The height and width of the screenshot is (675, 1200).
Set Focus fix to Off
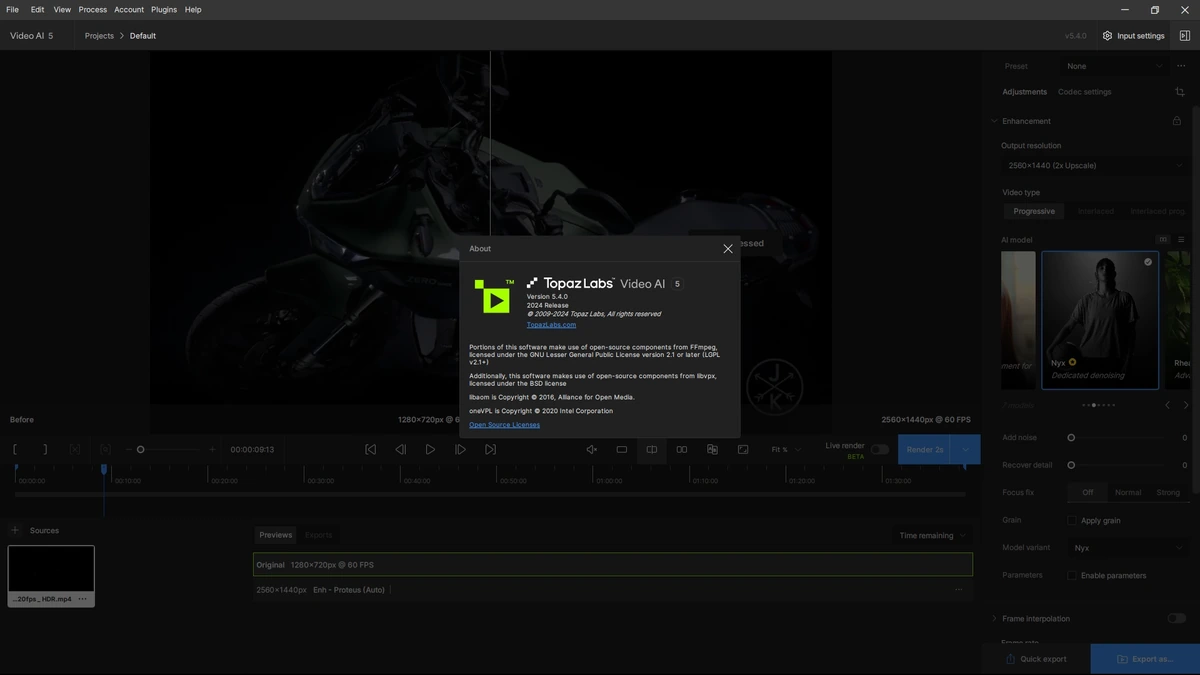[x=1088, y=492]
